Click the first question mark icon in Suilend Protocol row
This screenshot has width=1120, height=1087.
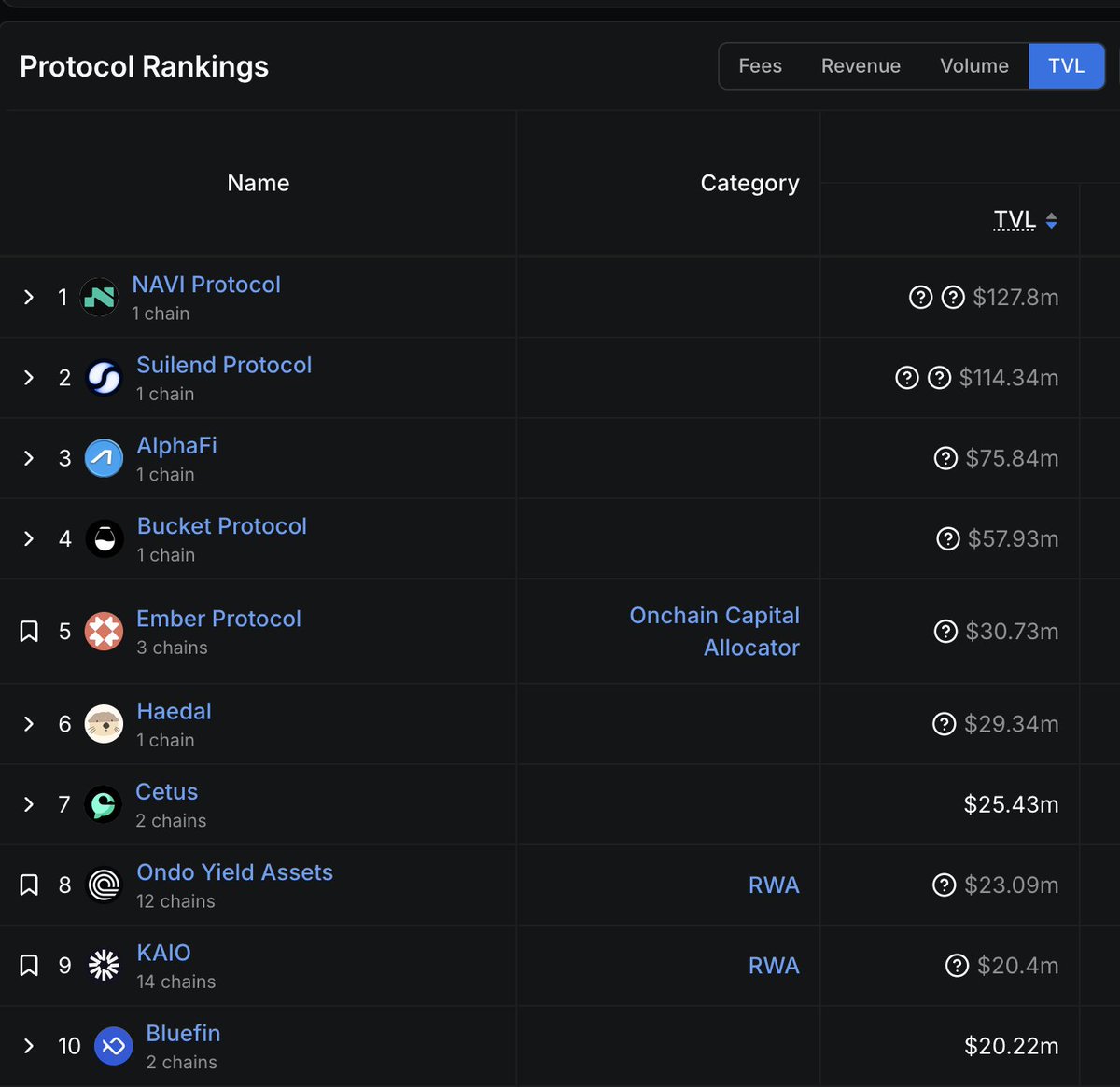pyautogui.click(x=907, y=378)
